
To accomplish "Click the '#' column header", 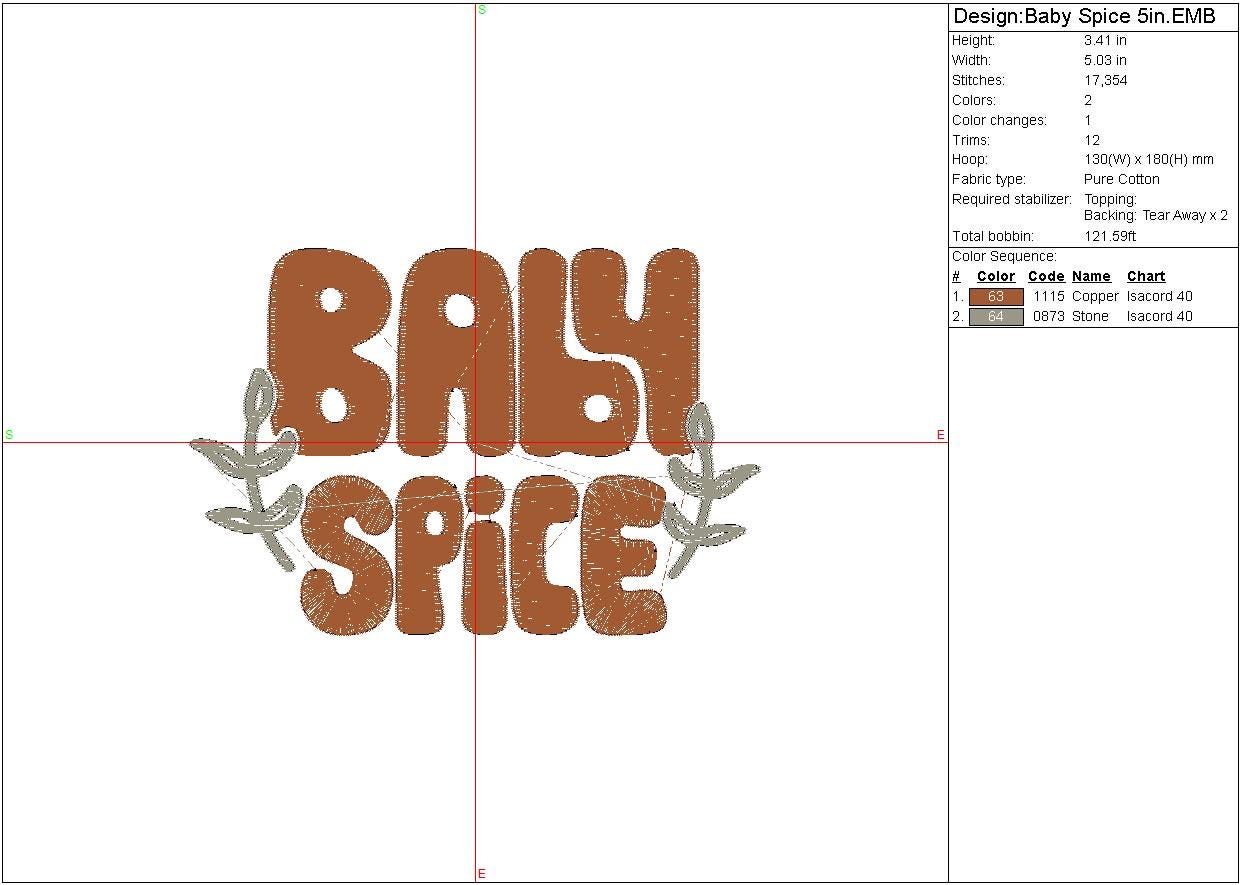I will [956, 277].
